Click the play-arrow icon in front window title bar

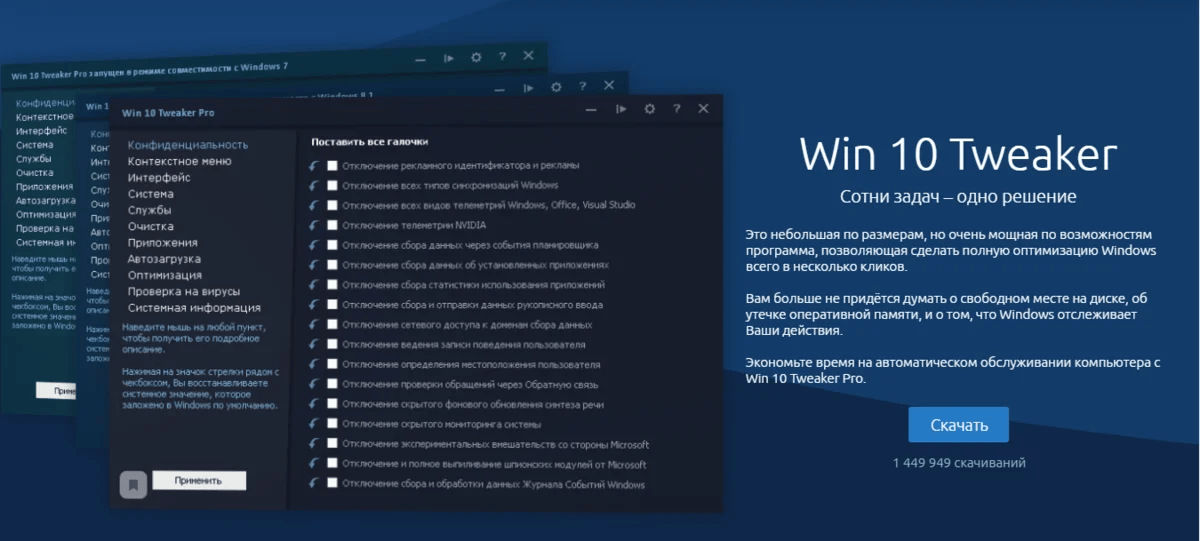pyautogui.click(x=621, y=109)
